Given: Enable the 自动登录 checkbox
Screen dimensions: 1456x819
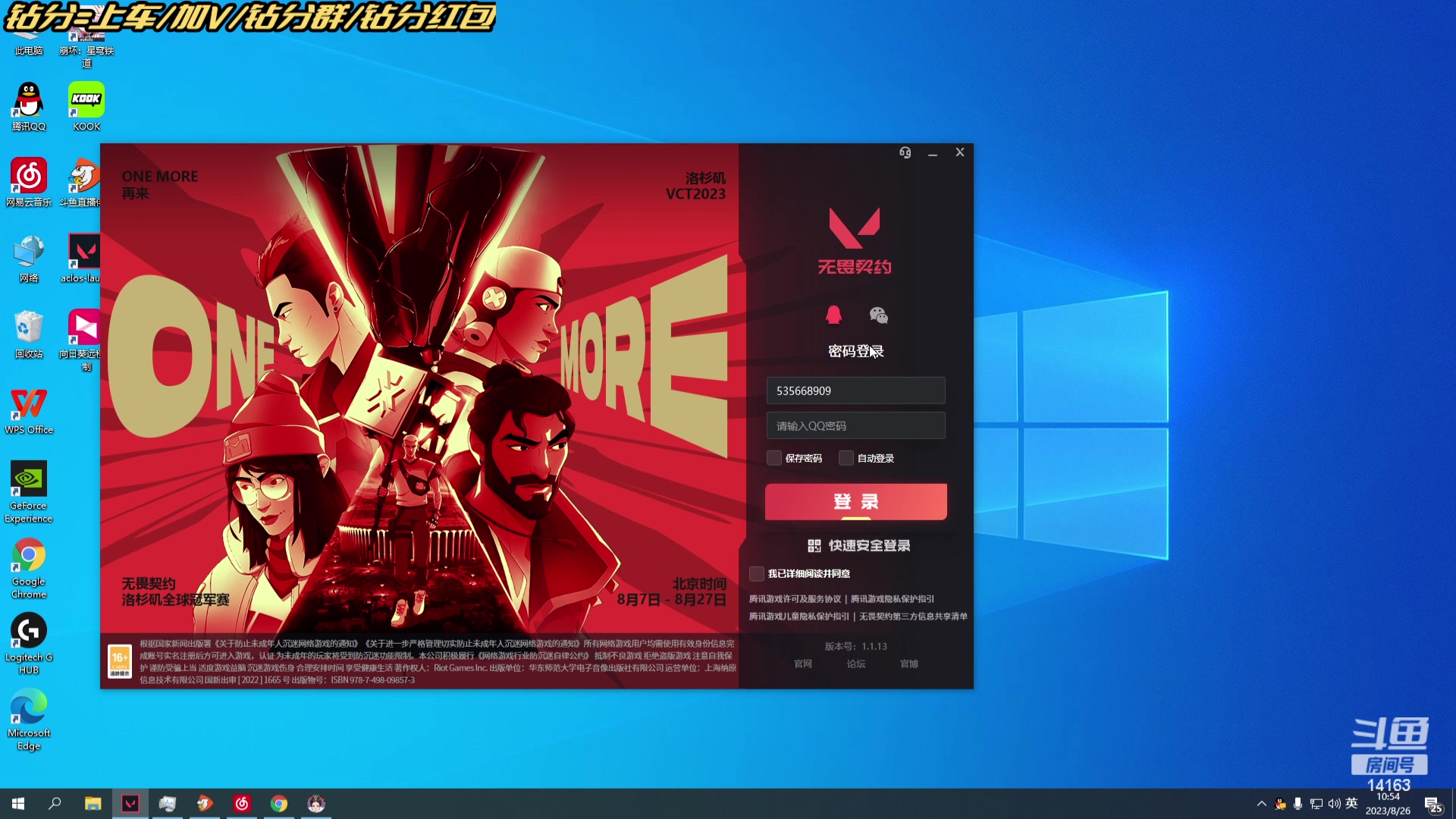Looking at the screenshot, I should pyautogui.click(x=846, y=458).
